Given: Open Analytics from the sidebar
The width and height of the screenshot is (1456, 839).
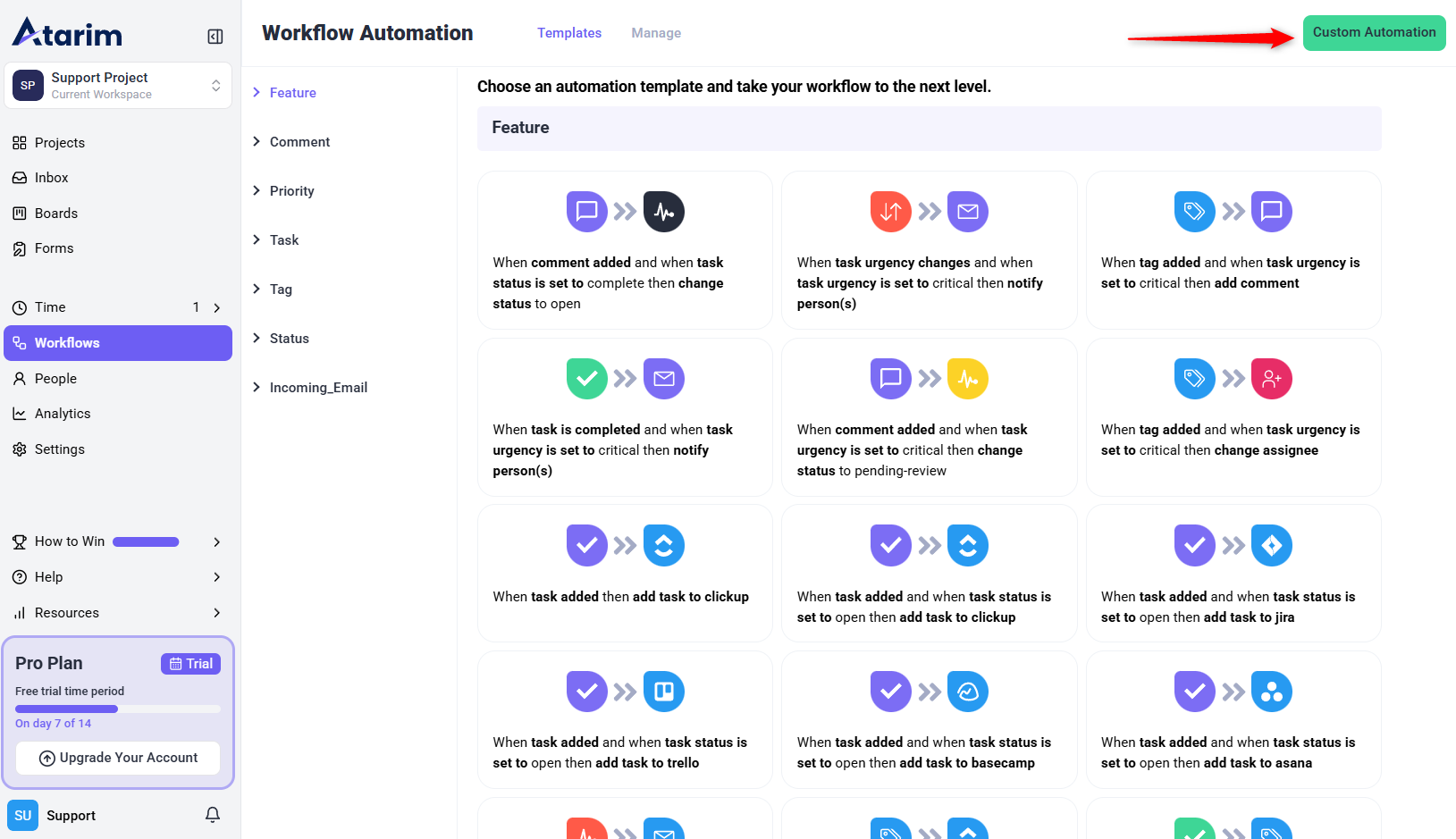Looking at the screenshot, I should (62, 414).
